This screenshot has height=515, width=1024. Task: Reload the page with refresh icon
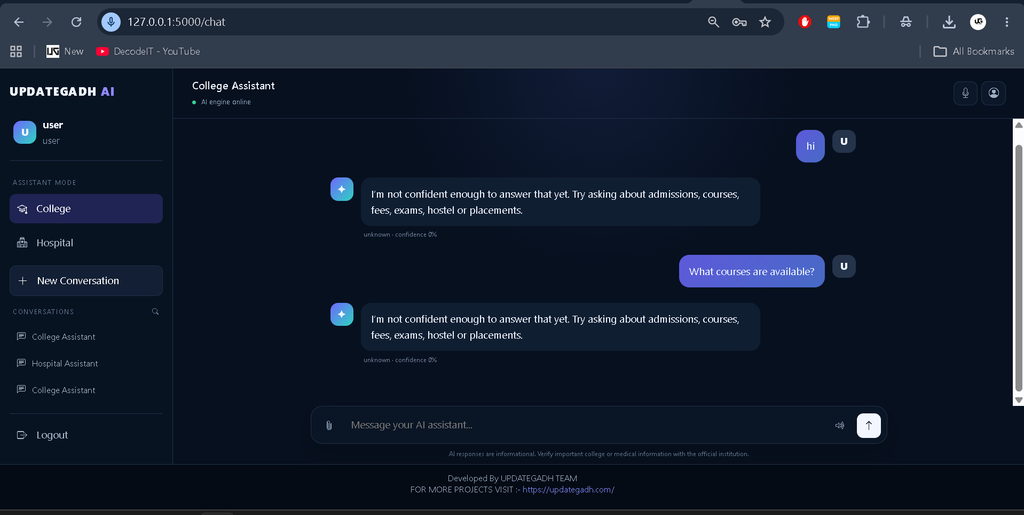click(76, 22)
